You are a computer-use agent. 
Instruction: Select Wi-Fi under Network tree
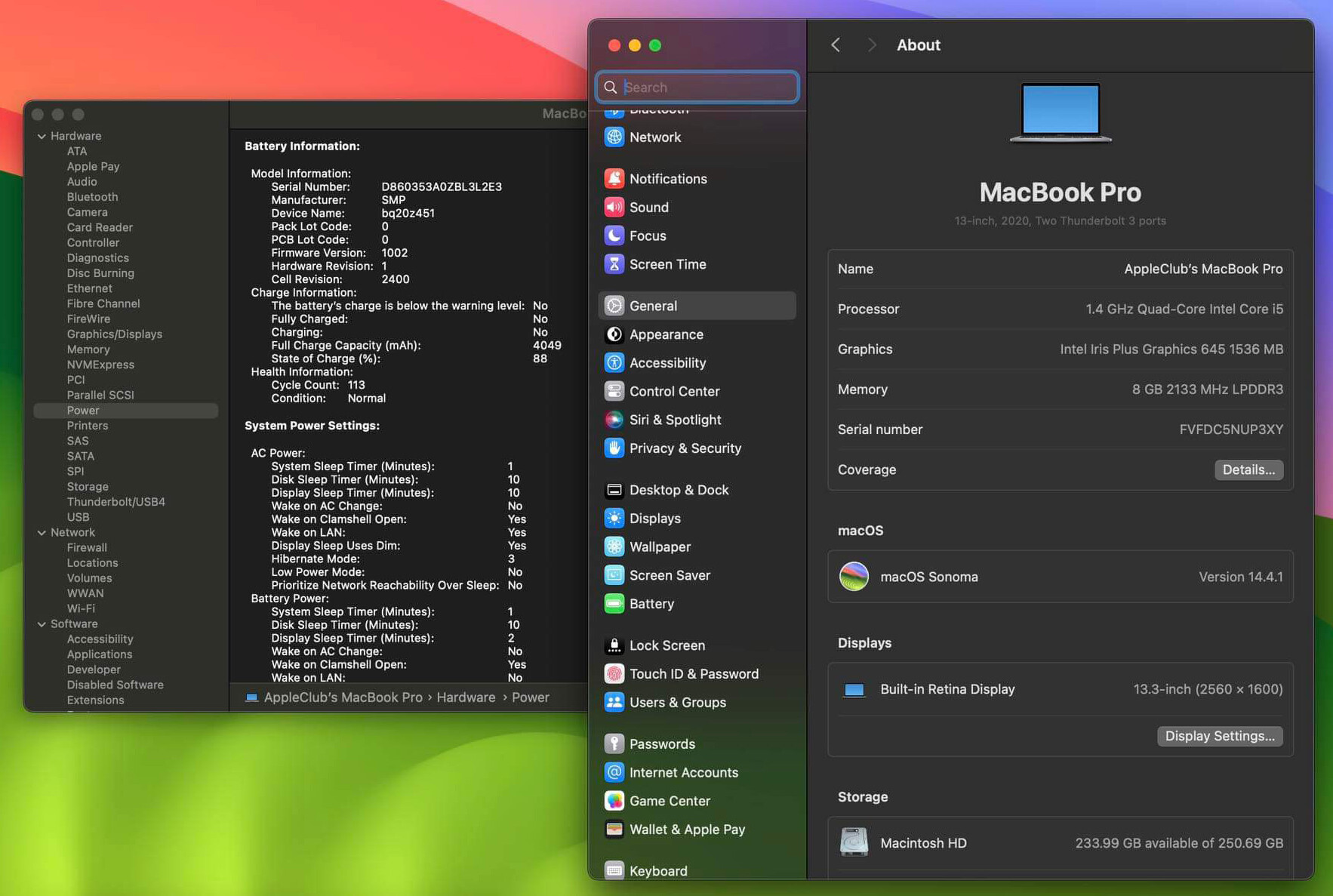(x=81, y=608)
